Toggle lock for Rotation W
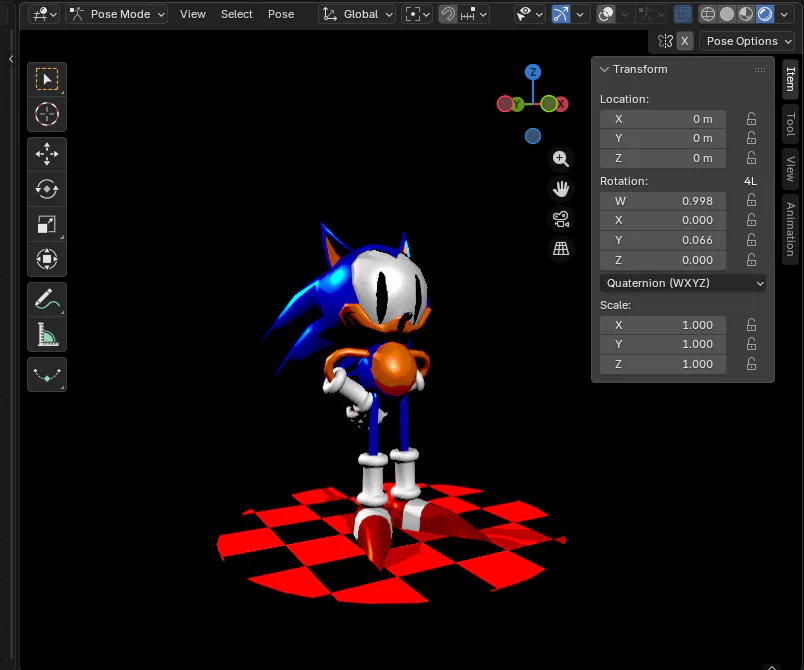The height and width of the screenshot is (670, 804). pos(751,200)
